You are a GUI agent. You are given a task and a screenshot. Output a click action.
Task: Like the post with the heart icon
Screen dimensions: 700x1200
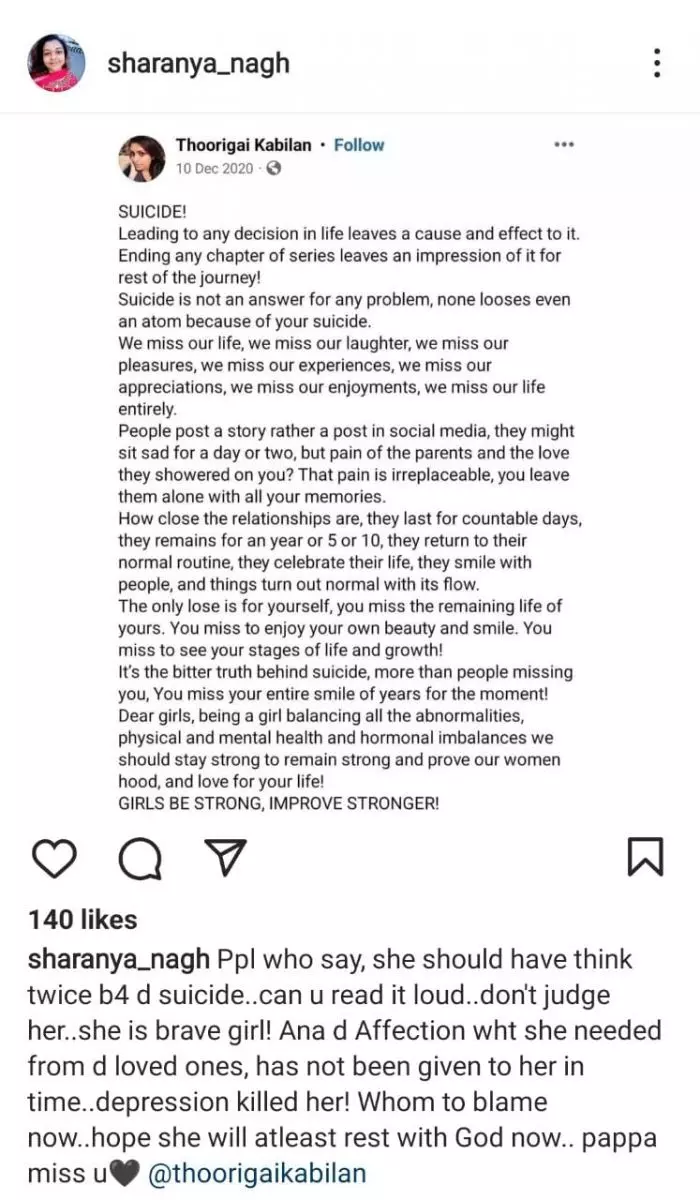[x=54, y=858]
